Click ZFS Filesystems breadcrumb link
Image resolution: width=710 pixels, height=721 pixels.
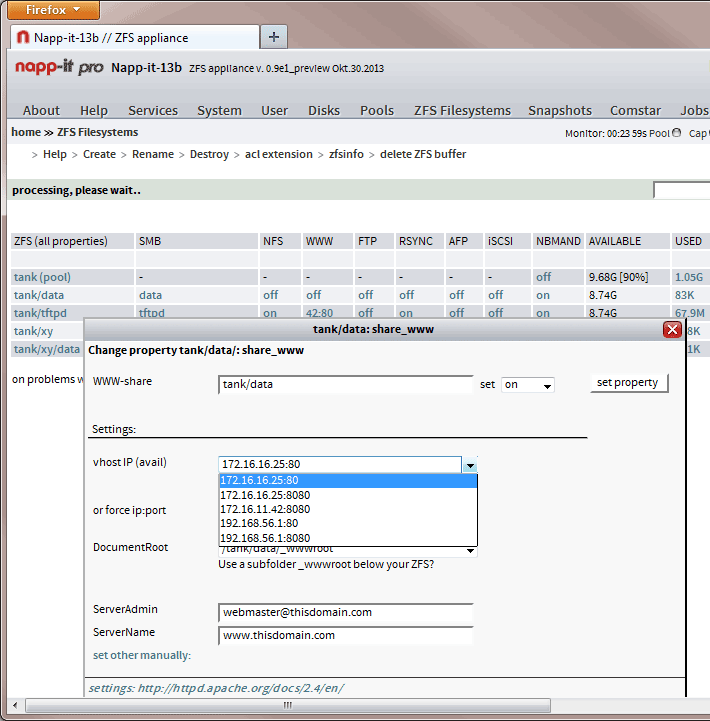[97, 132]
